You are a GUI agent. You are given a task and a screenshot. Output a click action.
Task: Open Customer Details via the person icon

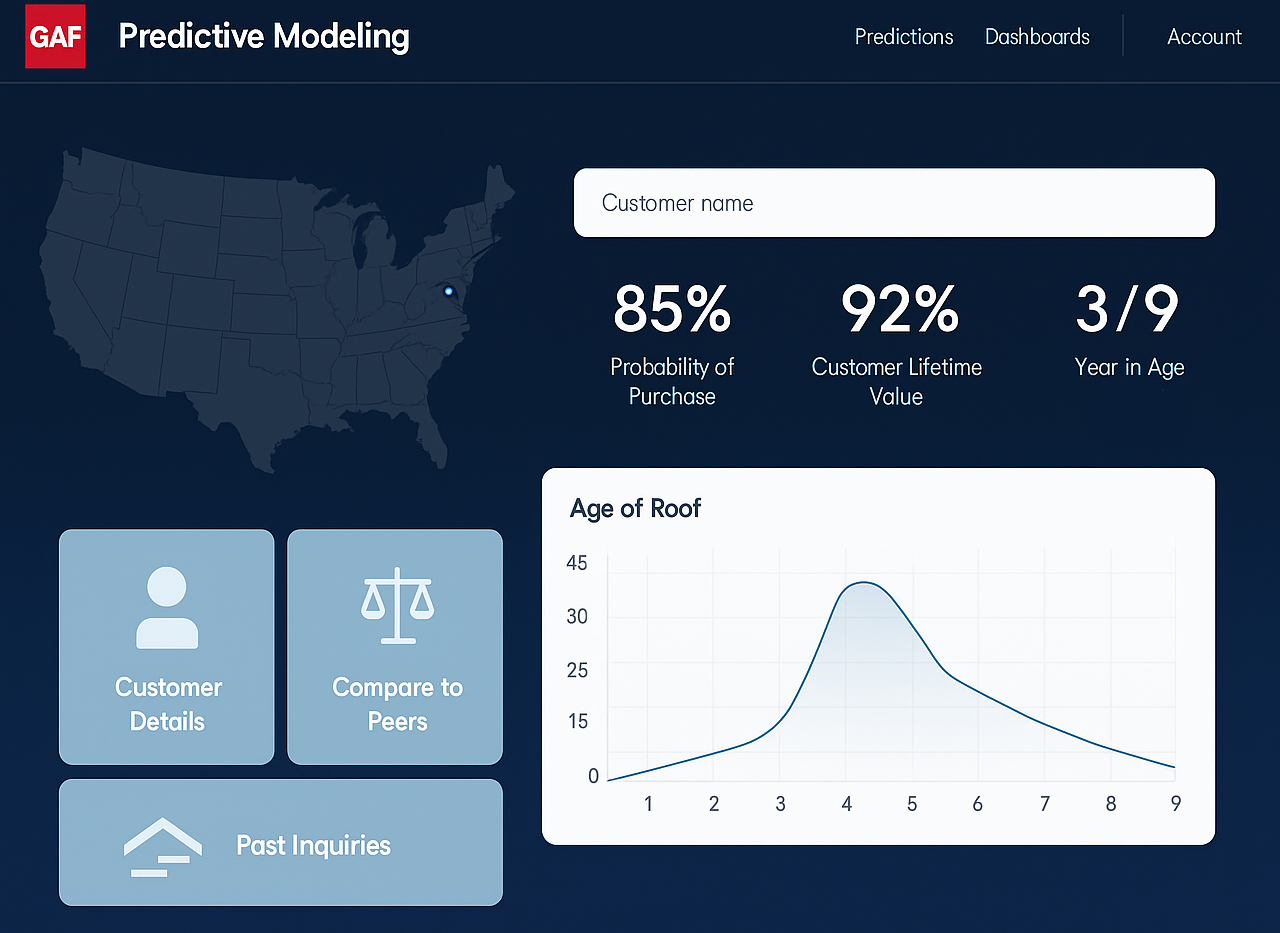point(166,606)
